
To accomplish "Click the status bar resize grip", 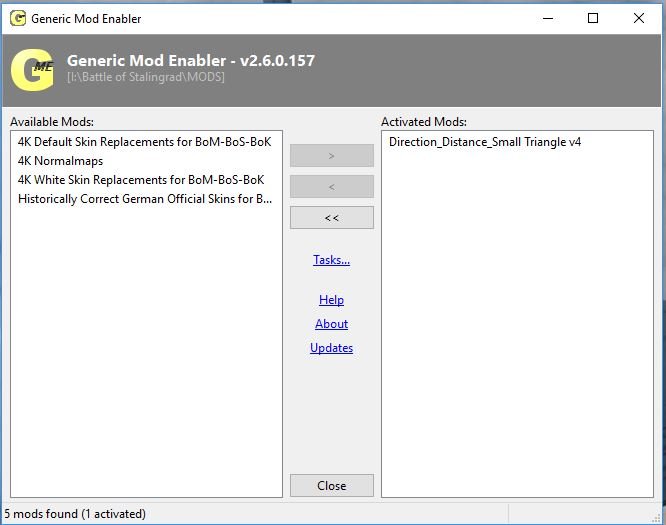I will point(656,517).
